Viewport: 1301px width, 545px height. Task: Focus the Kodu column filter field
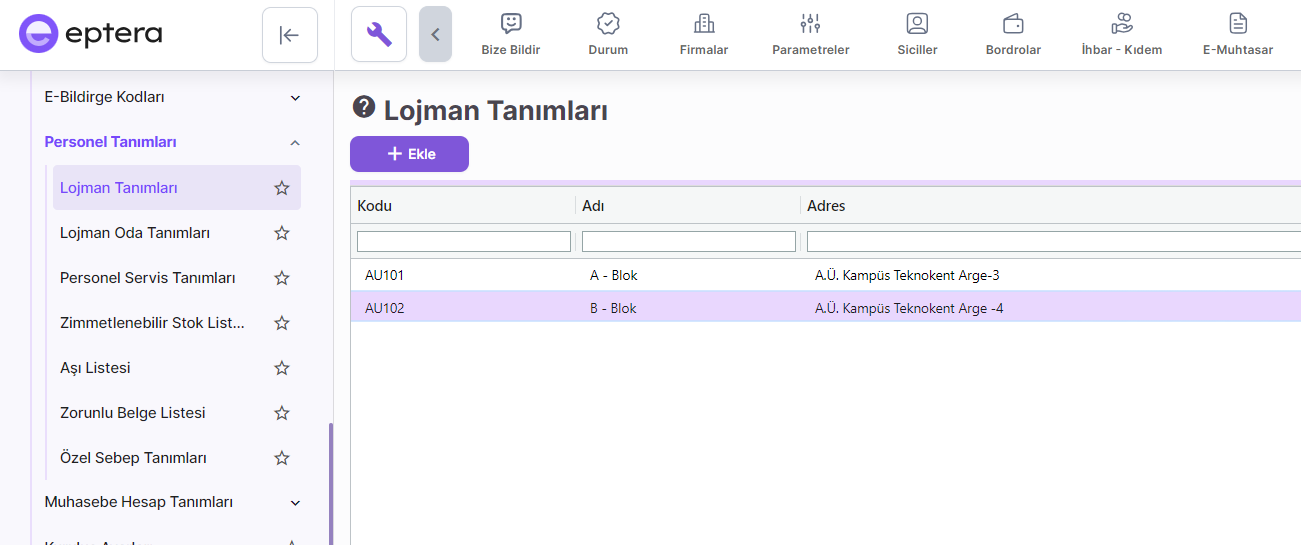[x=464, y=242]
